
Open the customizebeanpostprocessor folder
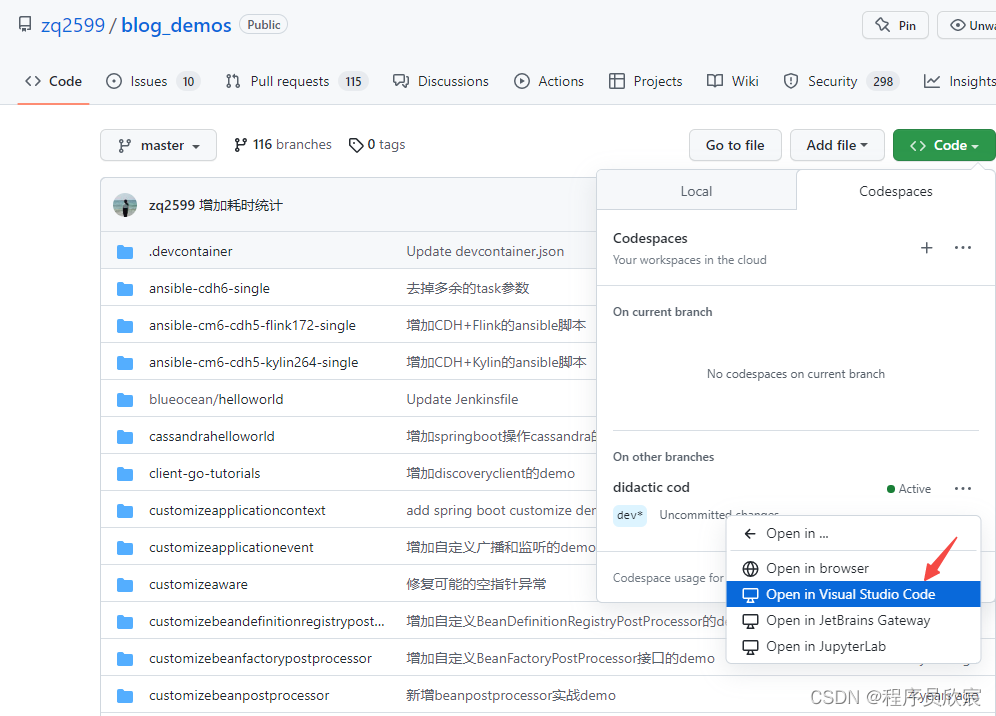pos(239,696)
